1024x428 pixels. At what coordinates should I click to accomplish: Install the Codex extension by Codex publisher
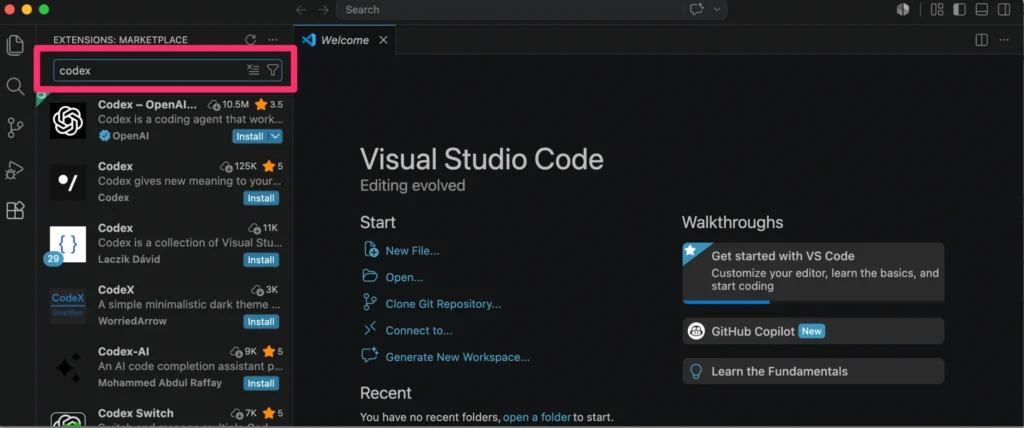coord(261,198)
